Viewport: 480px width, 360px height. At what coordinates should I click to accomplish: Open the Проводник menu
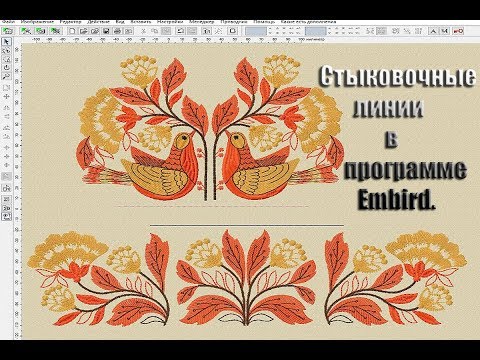(x=234, y=22)
